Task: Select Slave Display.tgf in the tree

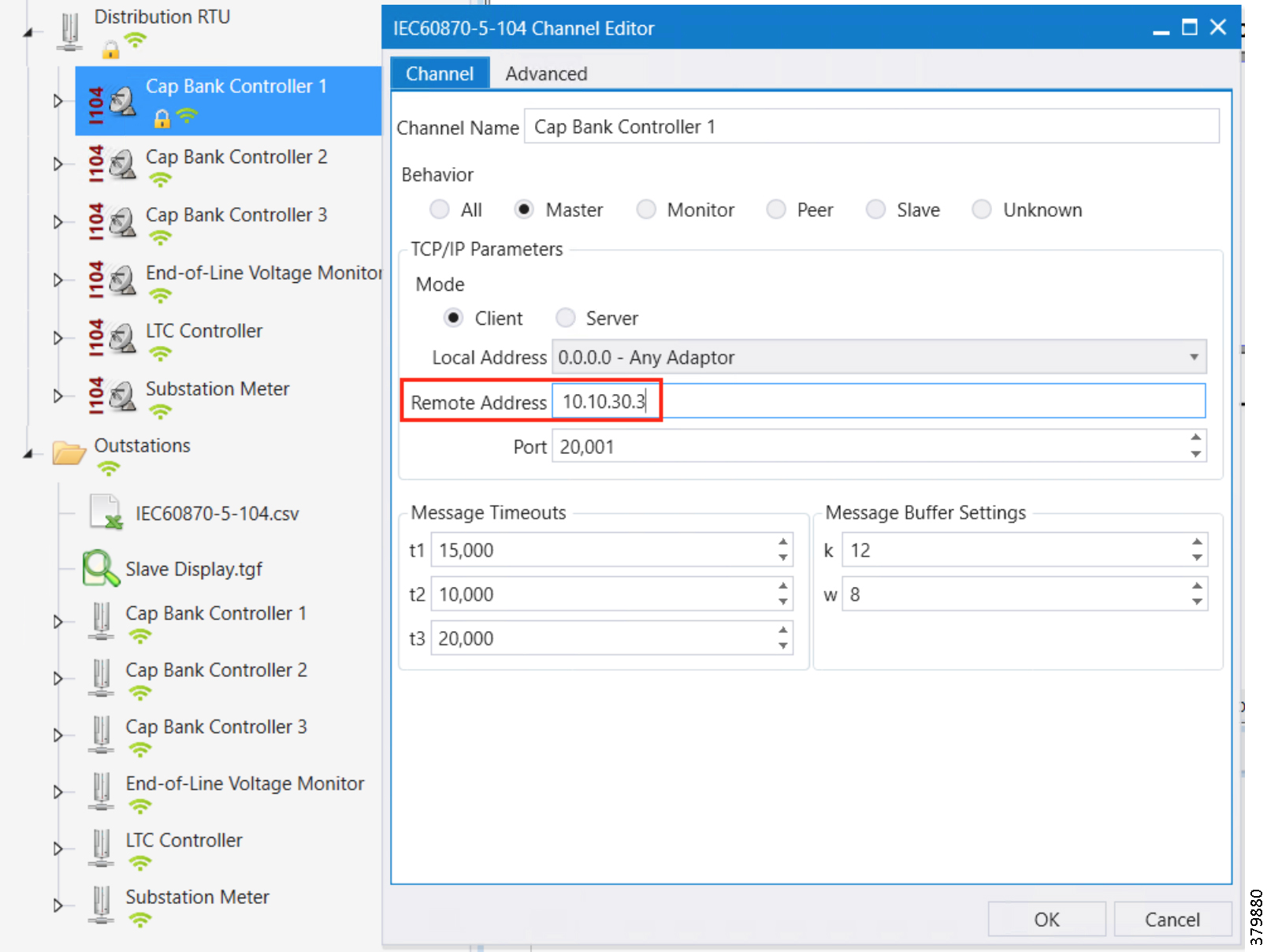Action: 194,569
